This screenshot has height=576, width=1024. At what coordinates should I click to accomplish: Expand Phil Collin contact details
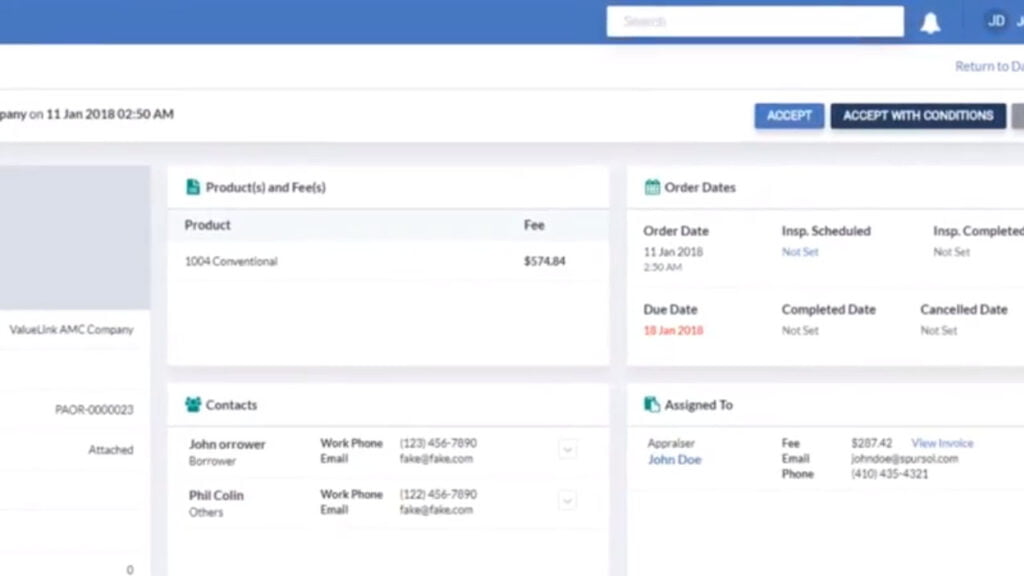(x=568, y=501)
